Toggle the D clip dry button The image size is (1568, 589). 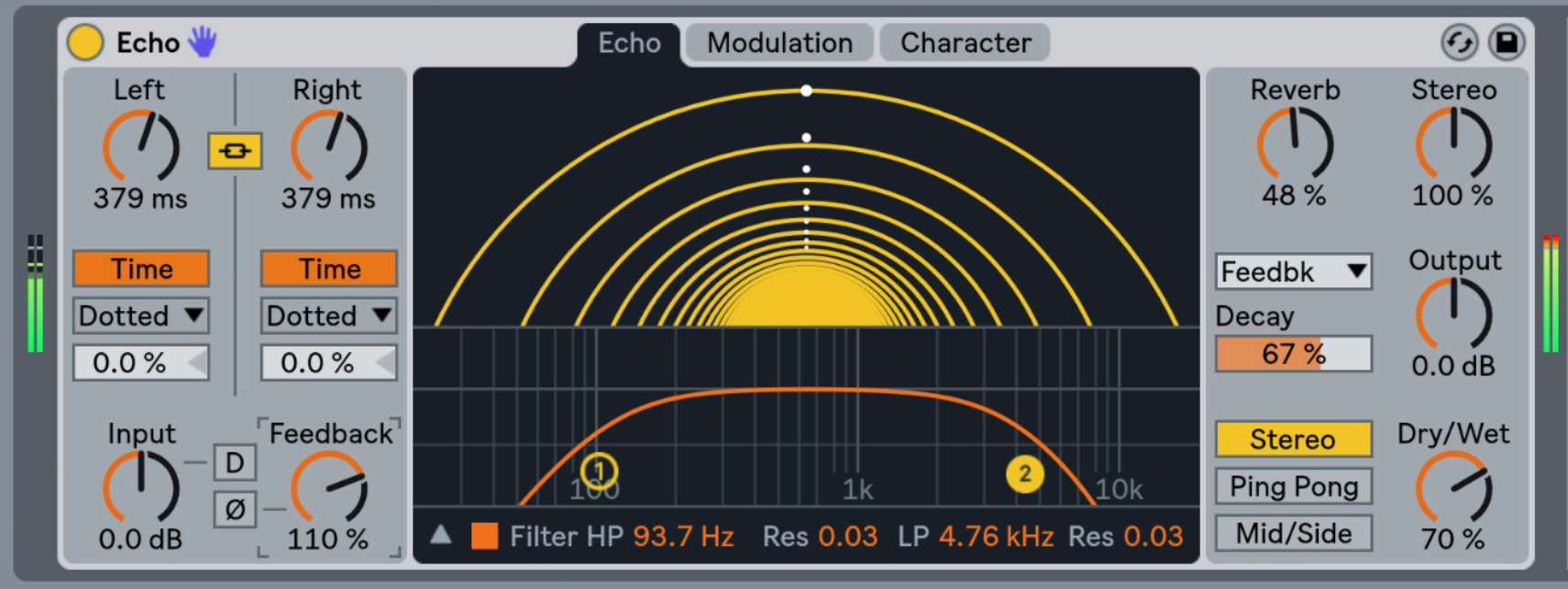pos(235,462)
